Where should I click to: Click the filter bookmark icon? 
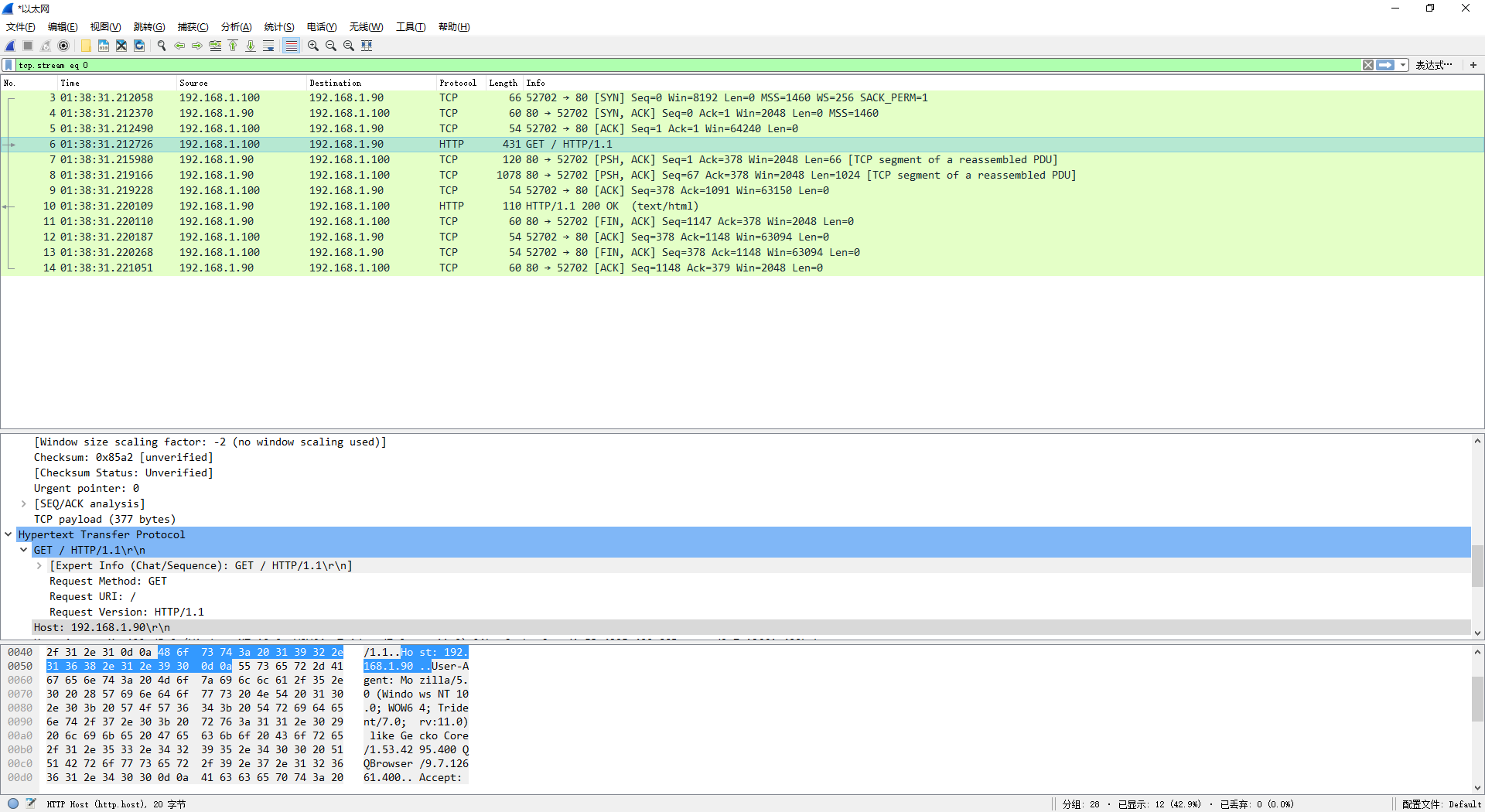(x=8, y=65)
